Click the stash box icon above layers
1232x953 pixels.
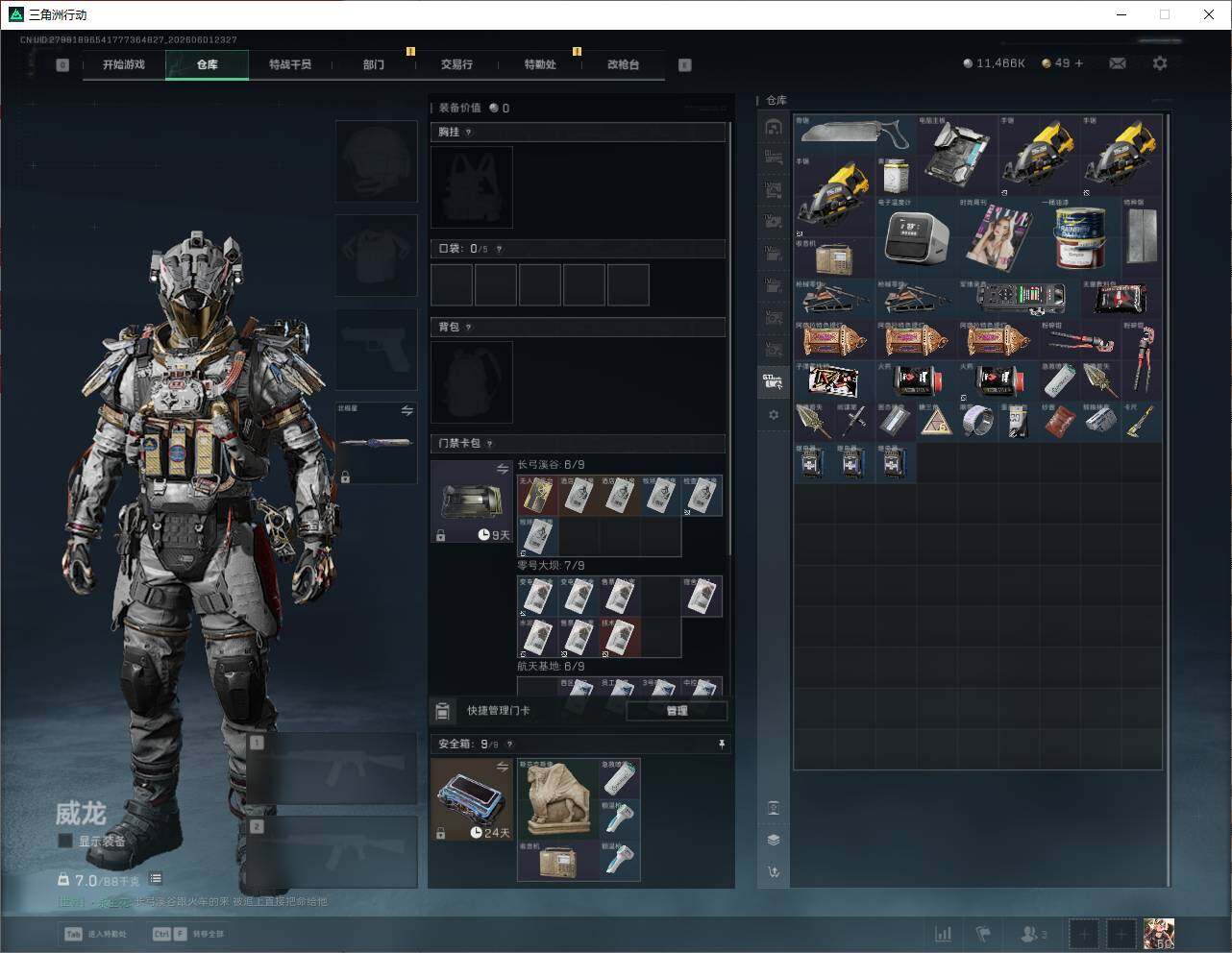point(774,807)
